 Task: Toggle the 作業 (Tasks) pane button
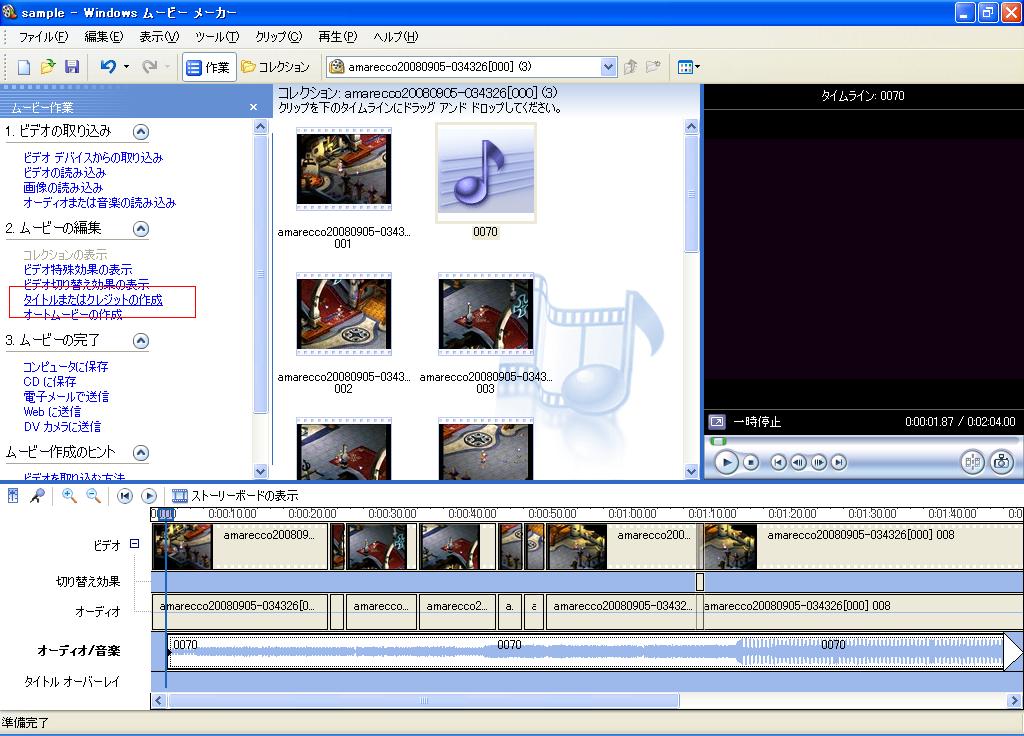click(208, 67)
